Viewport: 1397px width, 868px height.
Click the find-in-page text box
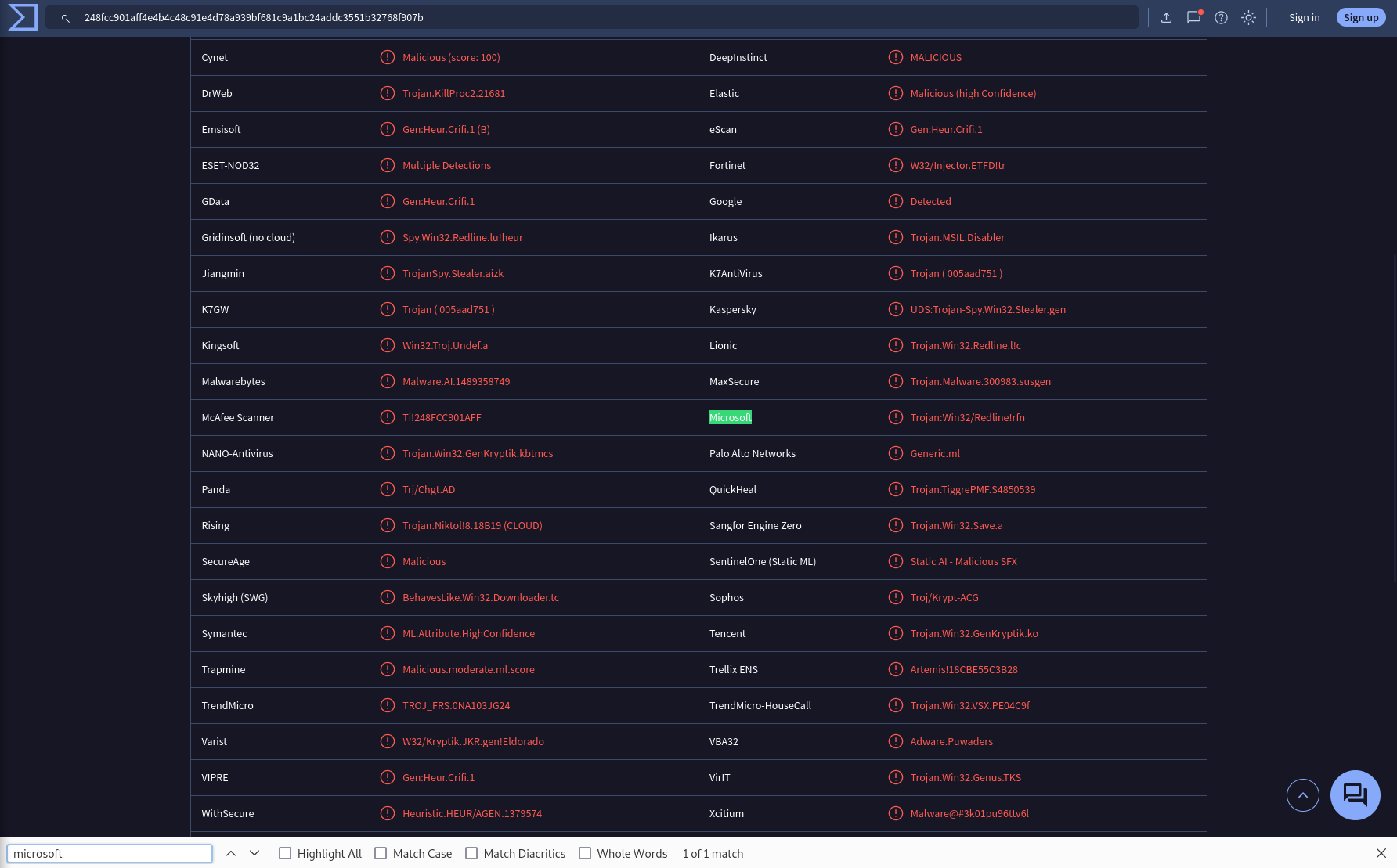click(x=110, y=853)
